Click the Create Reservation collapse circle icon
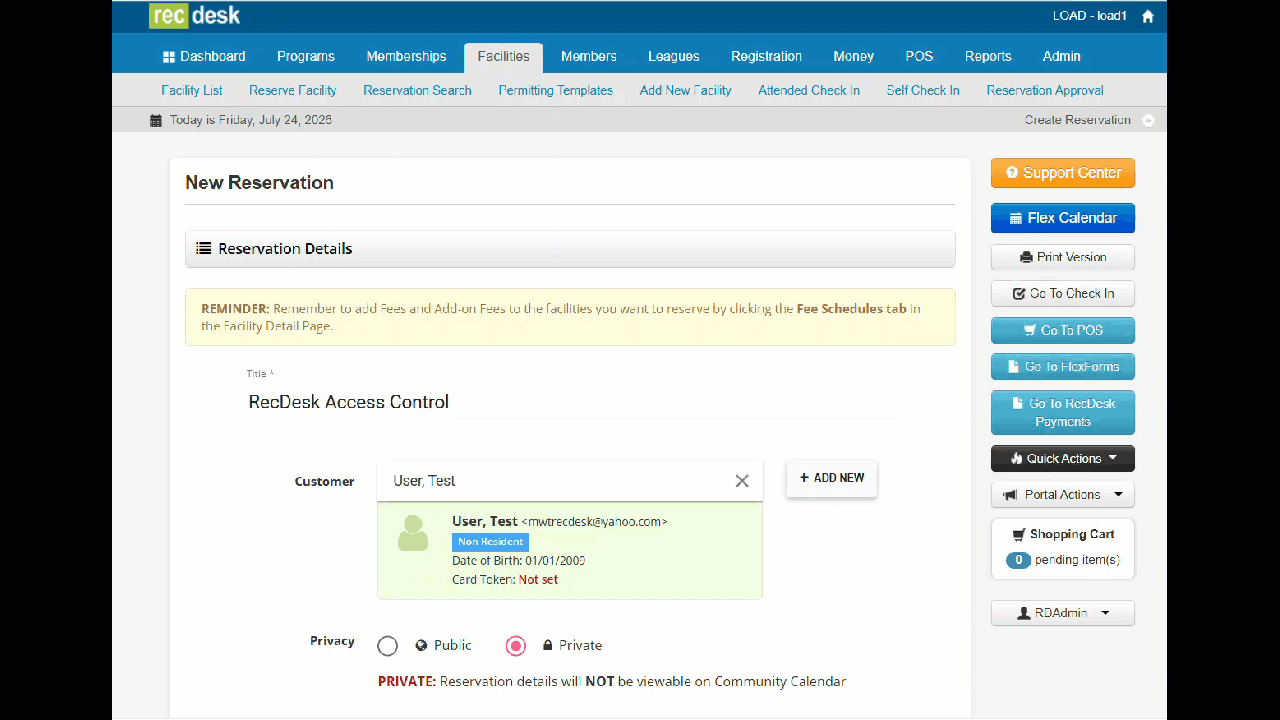 (1148, 120)
